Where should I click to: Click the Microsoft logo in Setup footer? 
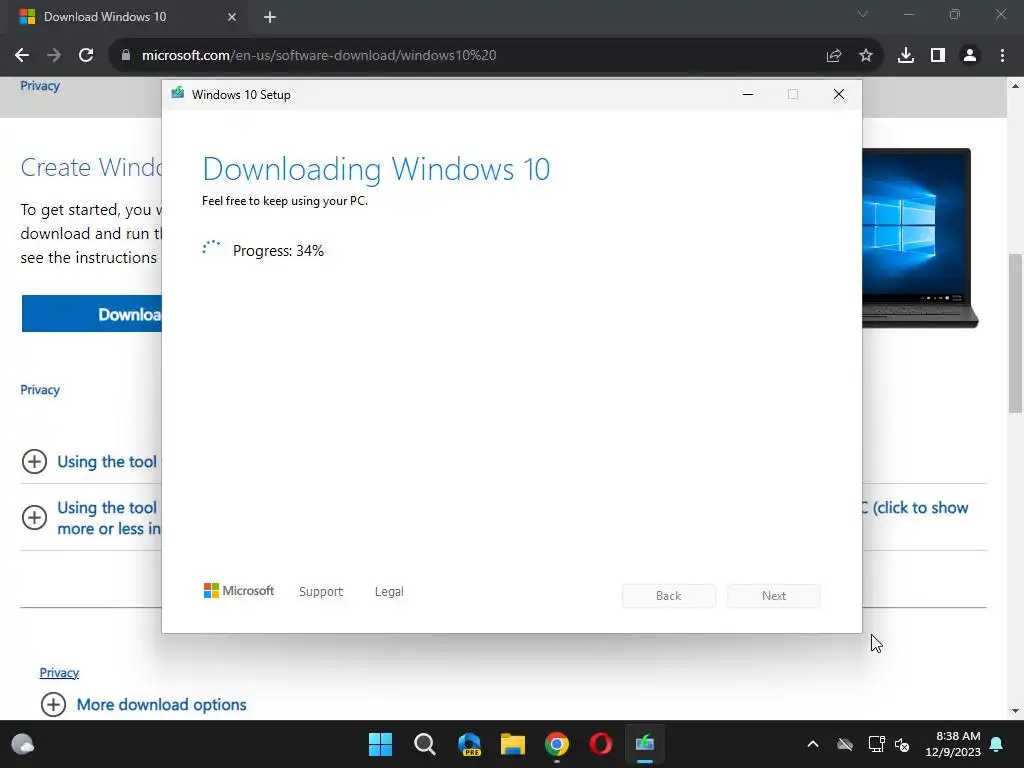click(238, 590)
